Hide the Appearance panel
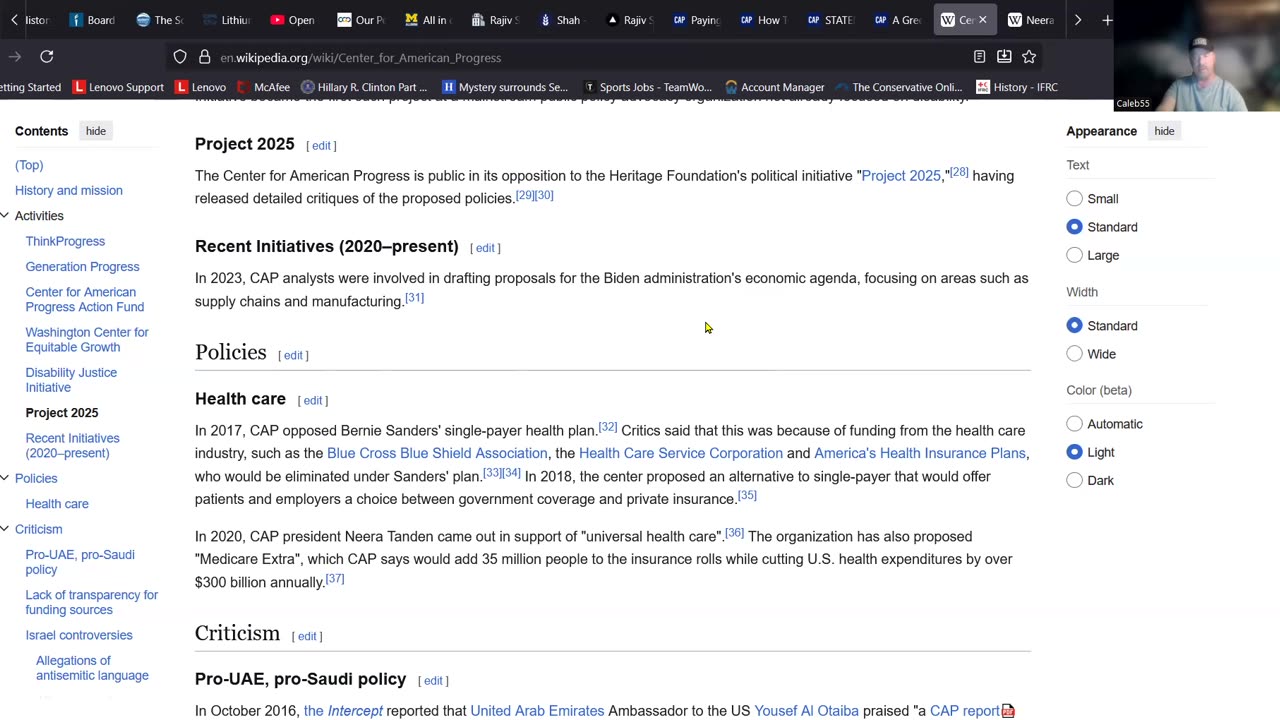The height and width of the screenshot is (720, 1280). pos(1164,131)
